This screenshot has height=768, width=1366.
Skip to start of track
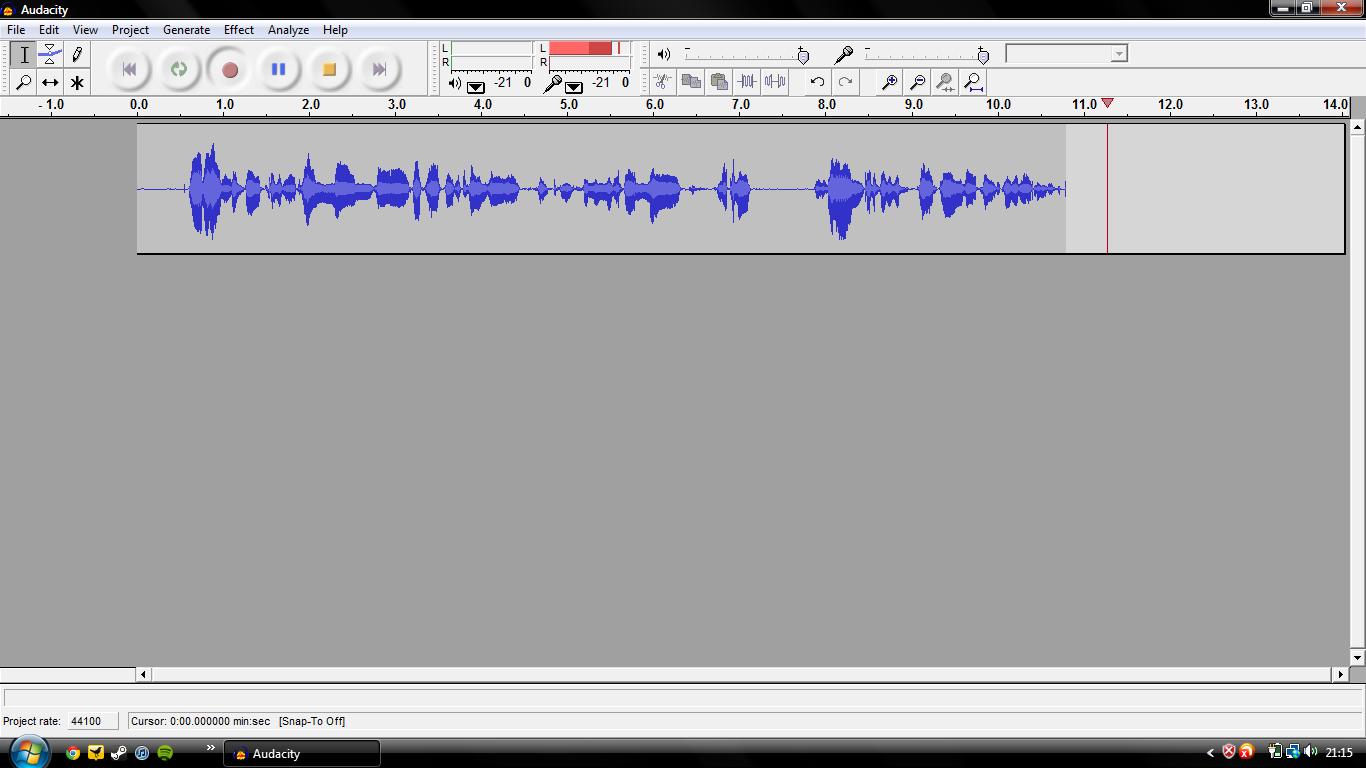click(129, 69)
